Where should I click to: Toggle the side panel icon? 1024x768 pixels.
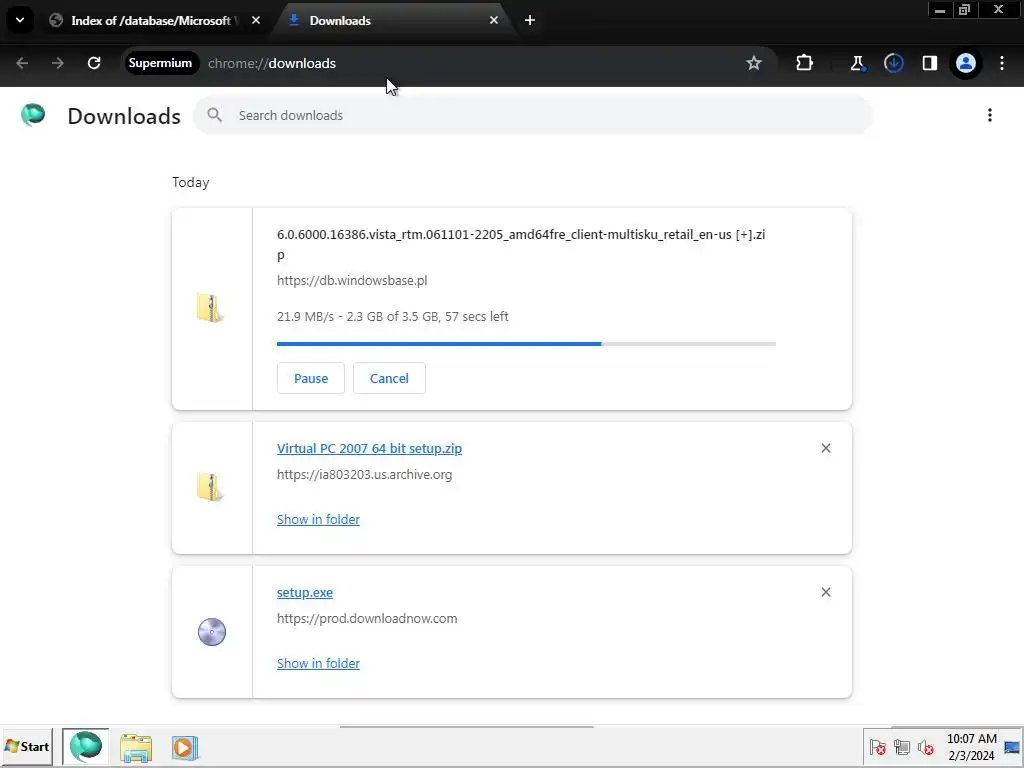[x=929, y=63]
